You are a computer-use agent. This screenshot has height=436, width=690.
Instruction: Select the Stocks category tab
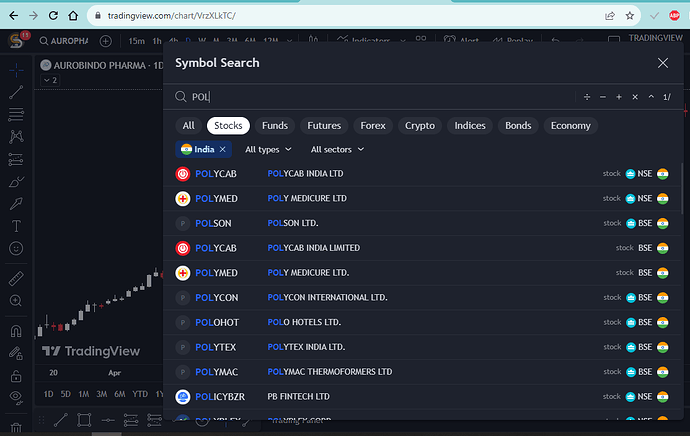[228, 126]
